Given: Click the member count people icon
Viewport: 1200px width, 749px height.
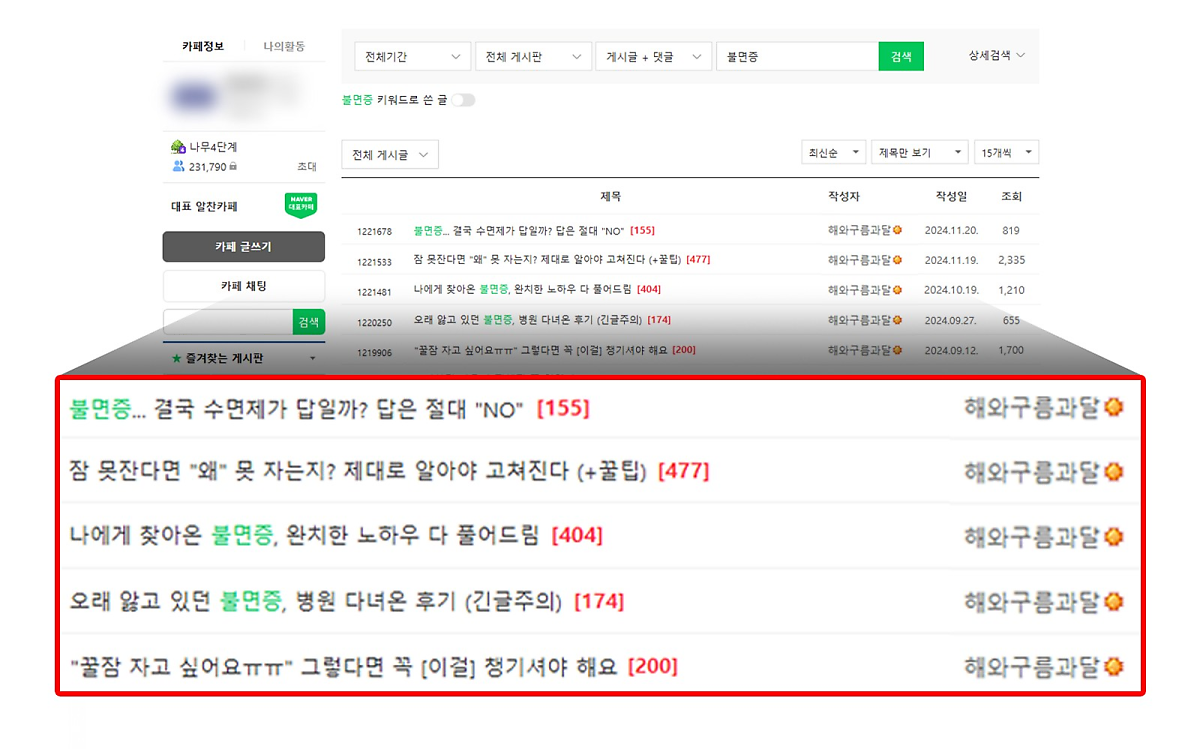Looking at the screenshot, I should tap(179, 167).
